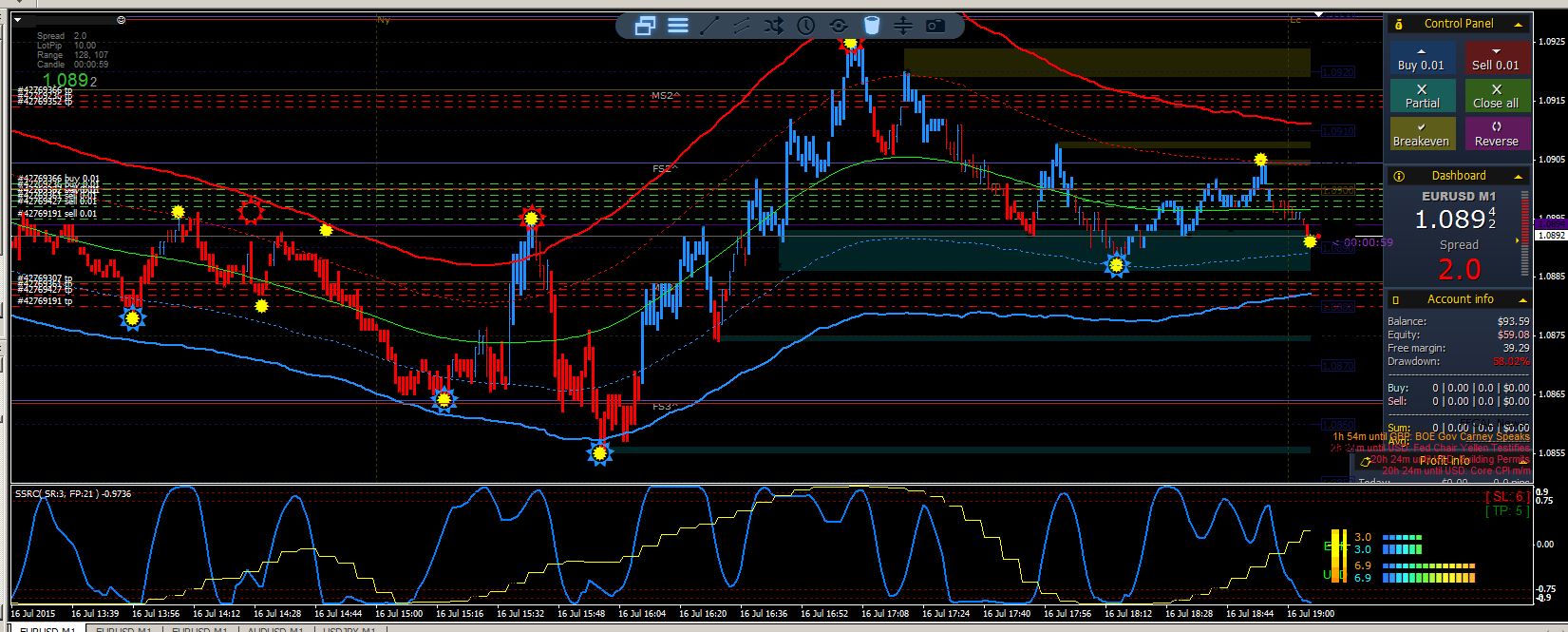This screenshot has height=632, width=1568.
Task: Click the trash bin toolbar icon
Action: coord(872,26)
